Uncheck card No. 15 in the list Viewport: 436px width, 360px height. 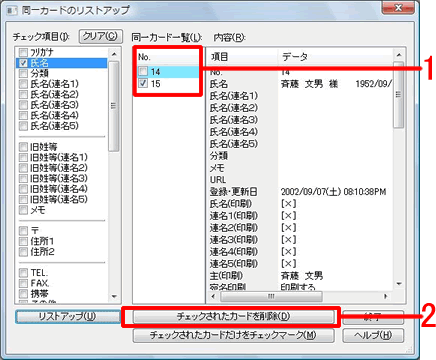click(143, 83)
